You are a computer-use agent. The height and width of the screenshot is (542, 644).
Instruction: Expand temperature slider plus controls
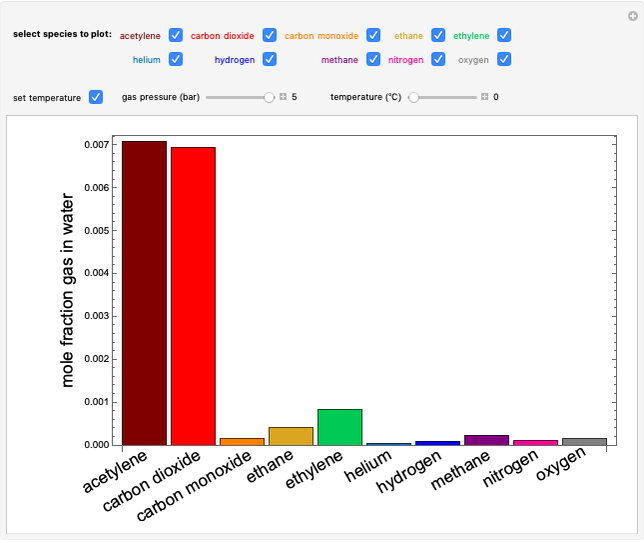484,97
